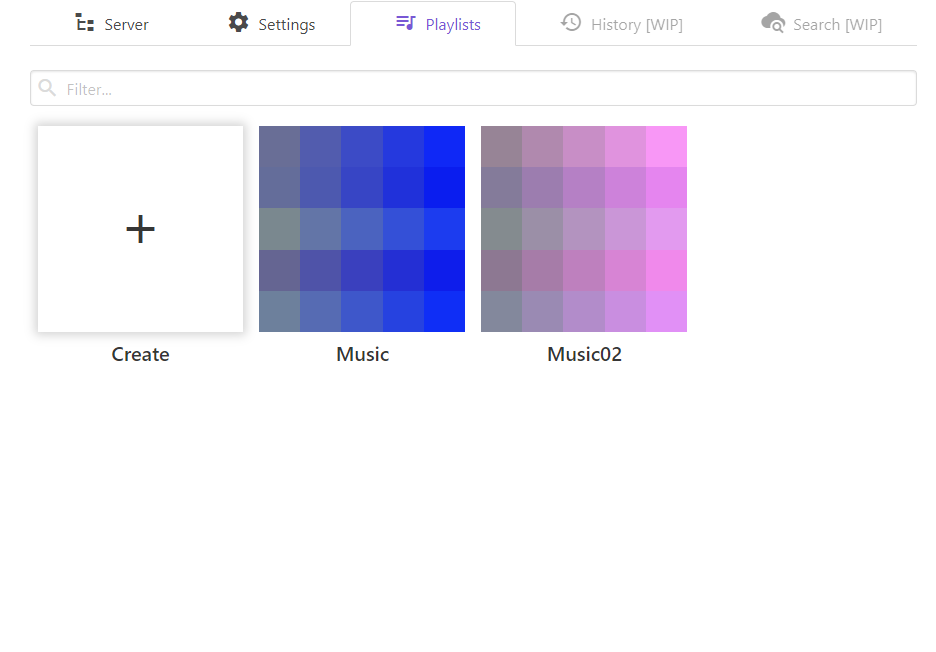The image size is (936, 652).
Task: Click the Search cloud icon
Action: click(x=773, y=23)
